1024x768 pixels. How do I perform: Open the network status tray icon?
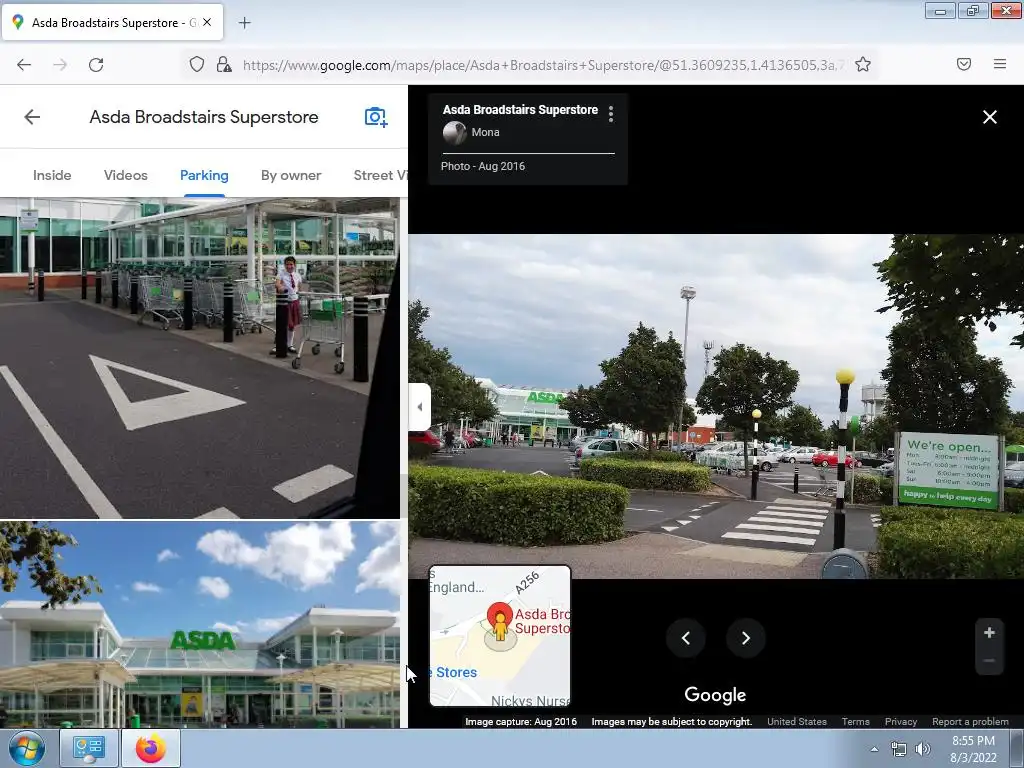click(899, 749)
